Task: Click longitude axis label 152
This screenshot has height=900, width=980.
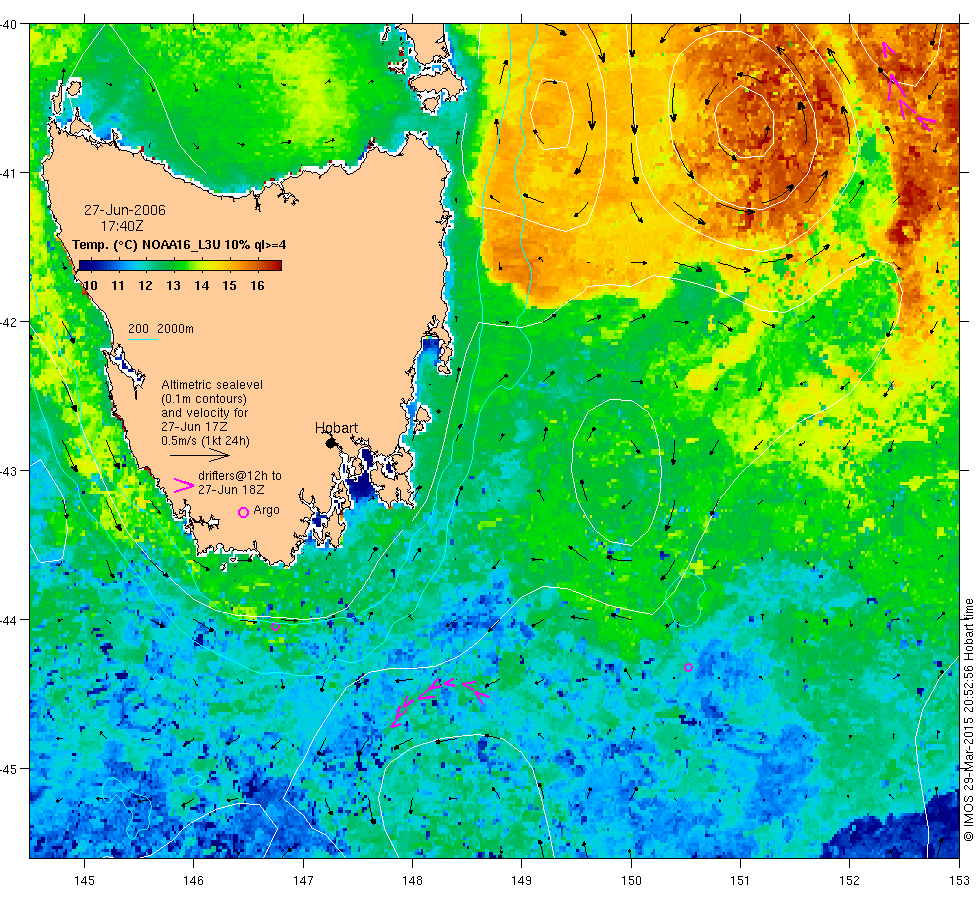Action: (x=849, y=881)
